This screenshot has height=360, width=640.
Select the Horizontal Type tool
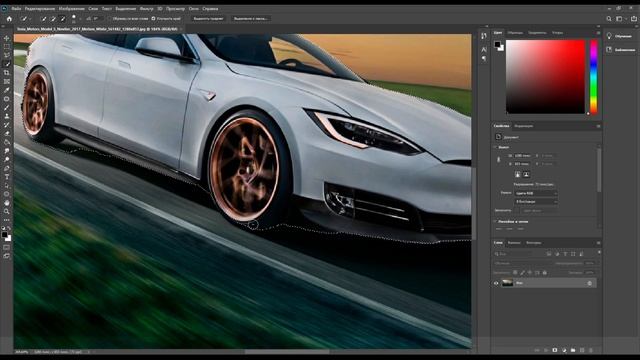tap(7, 177)
